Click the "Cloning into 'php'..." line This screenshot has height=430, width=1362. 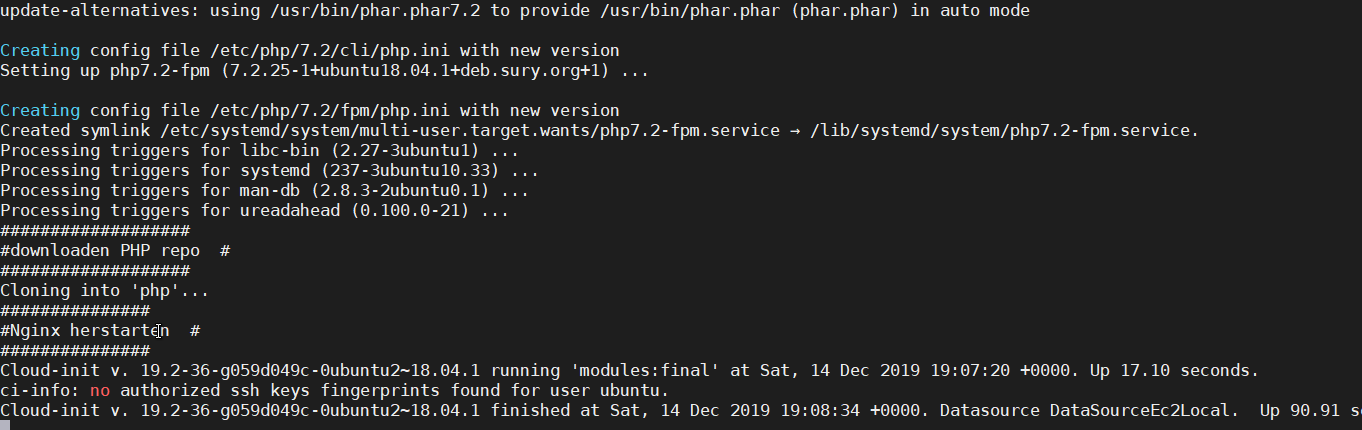click(x=105, y=290)
